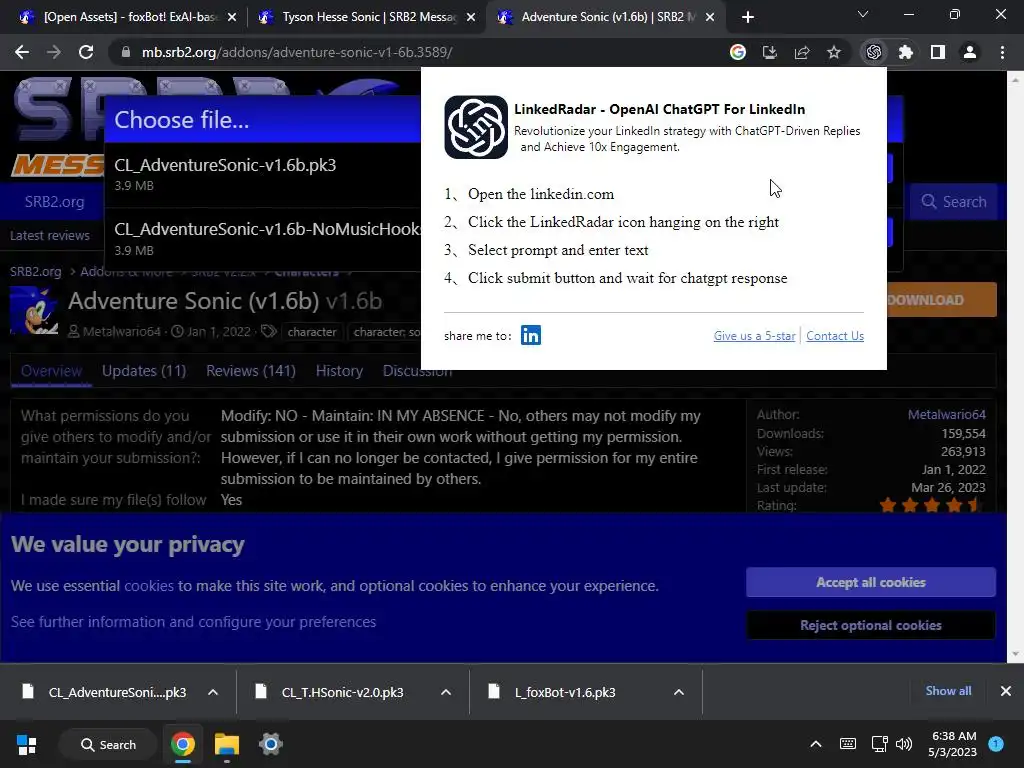Expand options for CL_AdventureSoni...pk3 download
Viewport: 1024px width, 768px height.
tap(213, 692)
